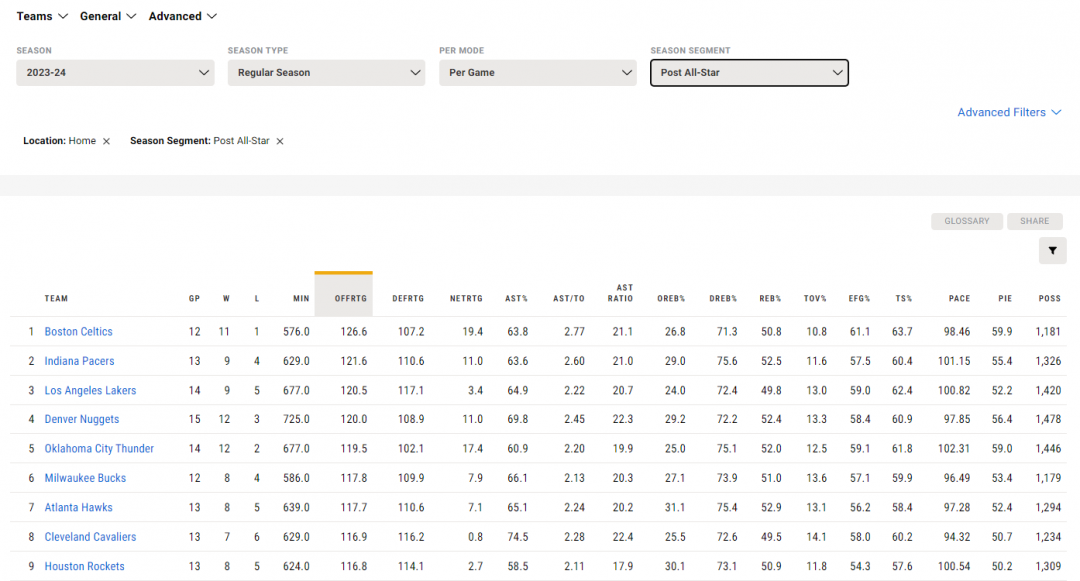This screenshot has height=581, width=1080.
Task: Remove the Season Segment: Post All-Star filter
Action: (280, 141)
